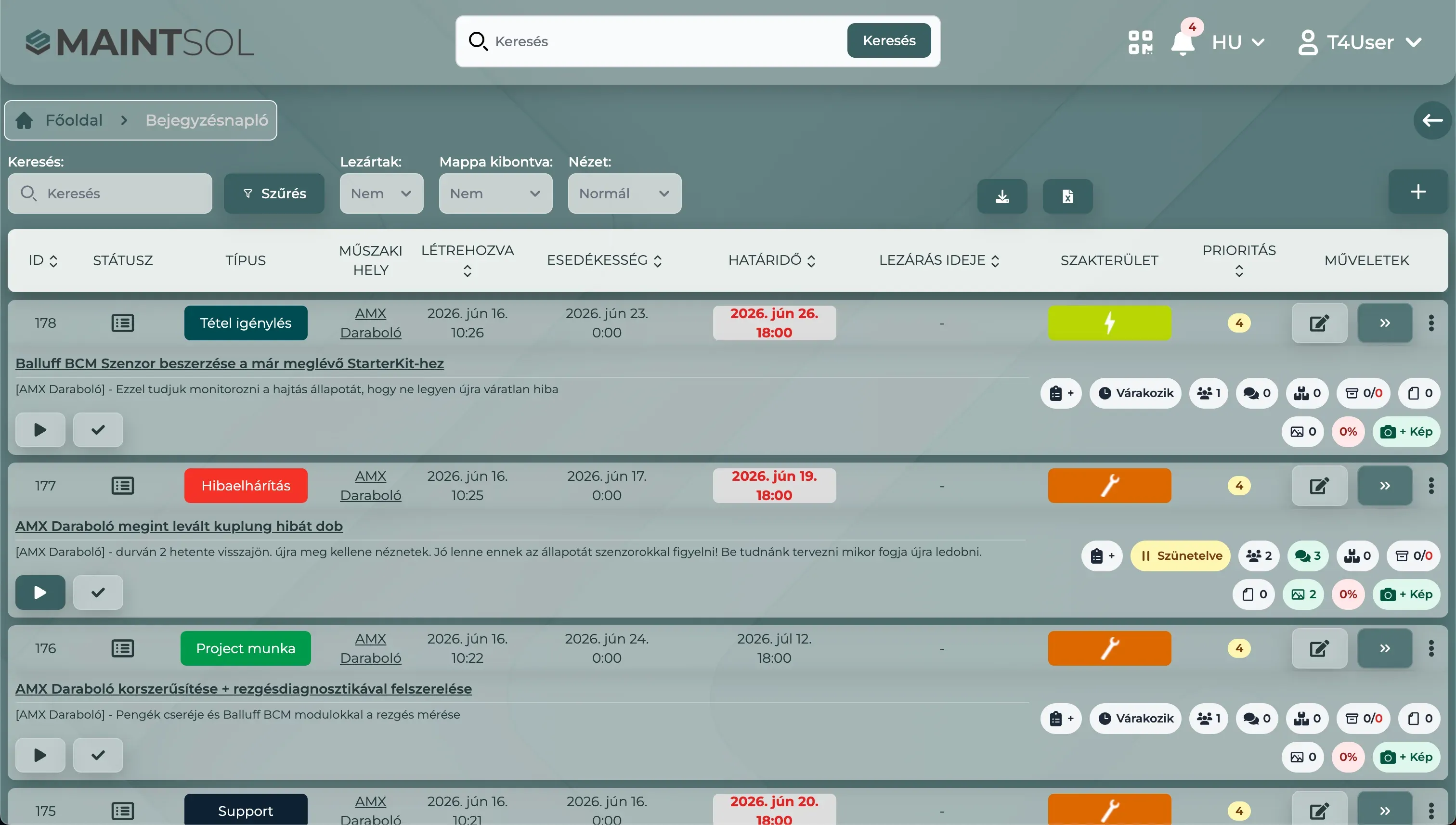Click the Support type badge on entry 175
Image resolution: width=1456 pixels, height=825 pixels.
point(246,810)
